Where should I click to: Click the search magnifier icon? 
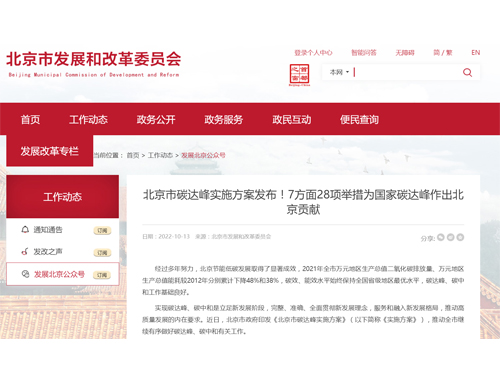point(467,72)
